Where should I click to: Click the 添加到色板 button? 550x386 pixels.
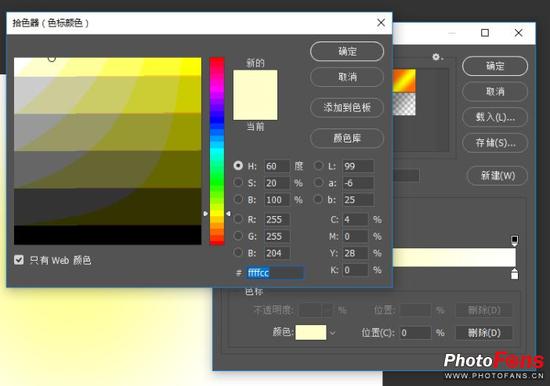[347, 107]
